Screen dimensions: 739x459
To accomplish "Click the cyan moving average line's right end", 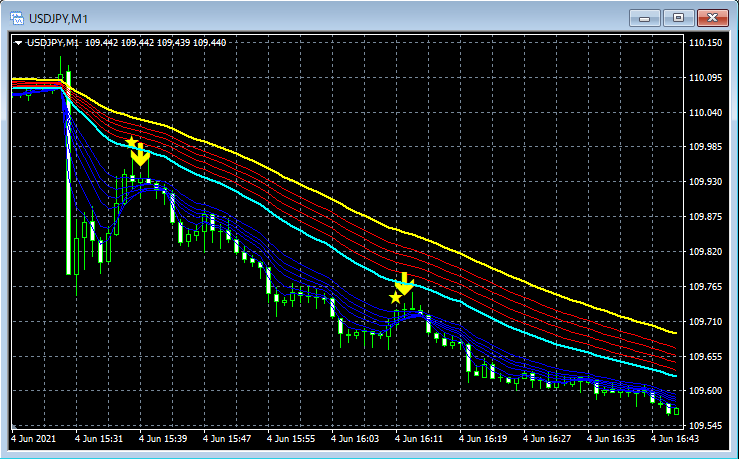I will pos(674,376).
